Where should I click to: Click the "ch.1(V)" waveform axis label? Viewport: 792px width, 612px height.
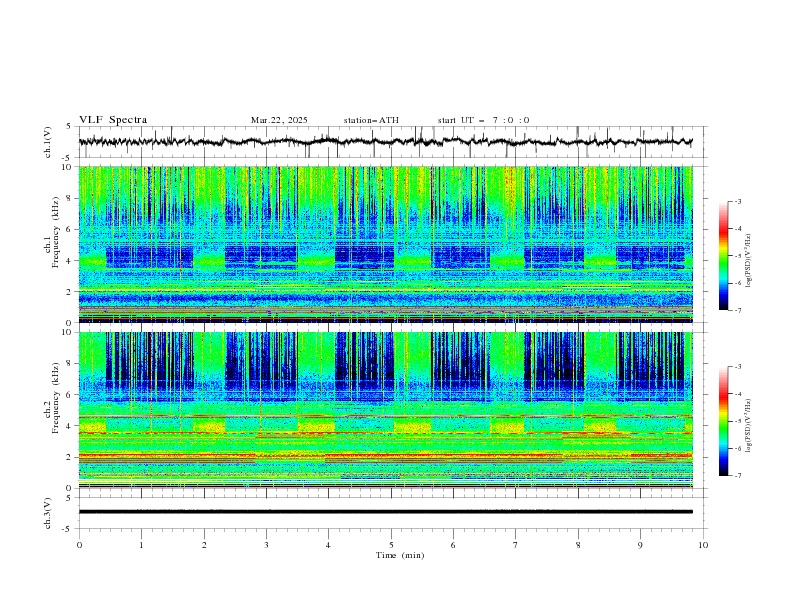48,142
